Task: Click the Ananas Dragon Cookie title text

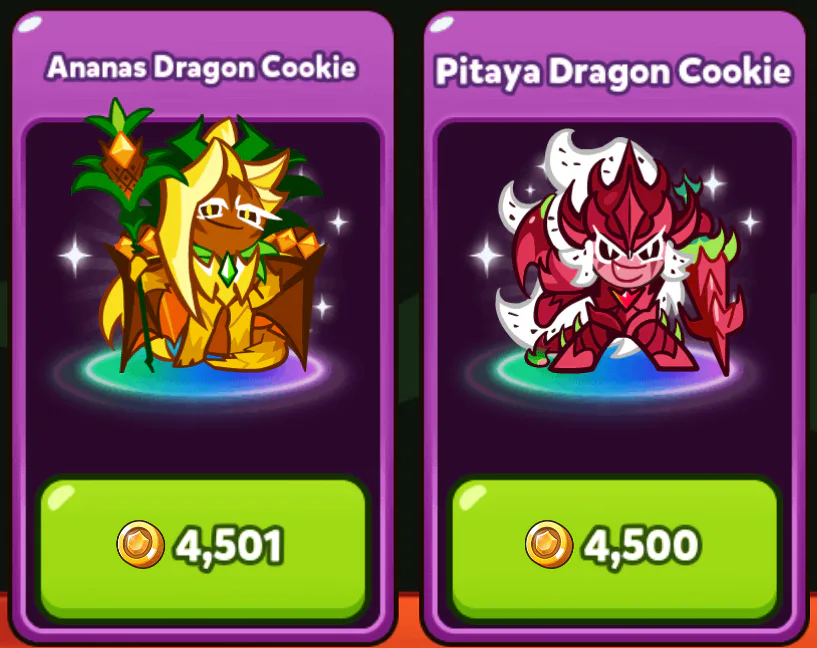Action: (202, 67)
